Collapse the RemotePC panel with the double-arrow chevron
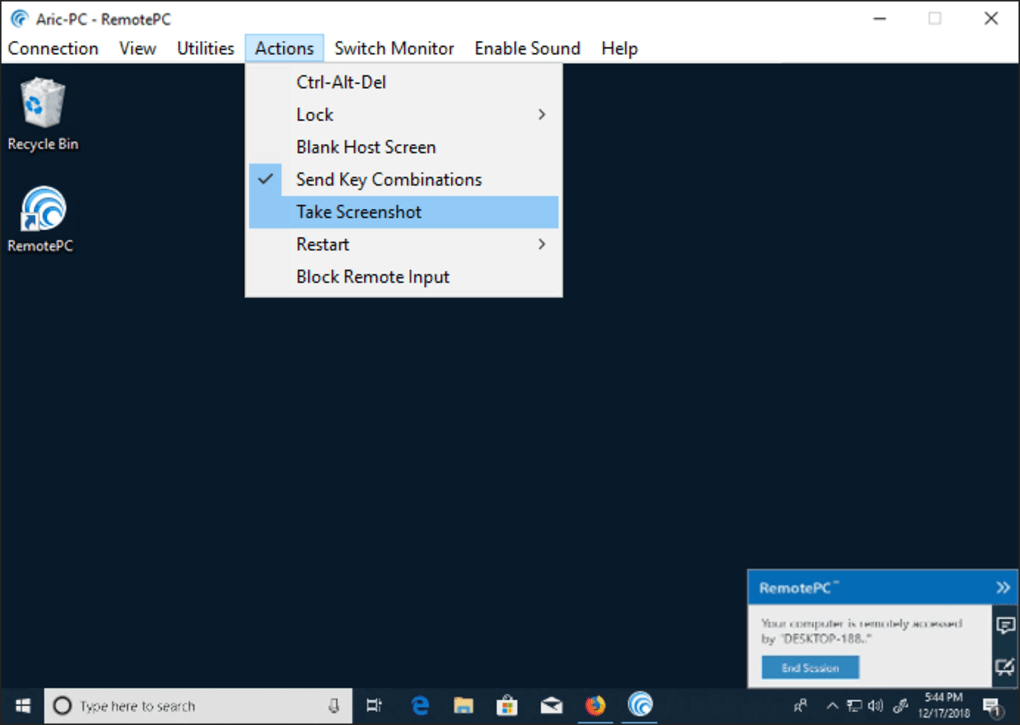 click(x=1003, y=587)
